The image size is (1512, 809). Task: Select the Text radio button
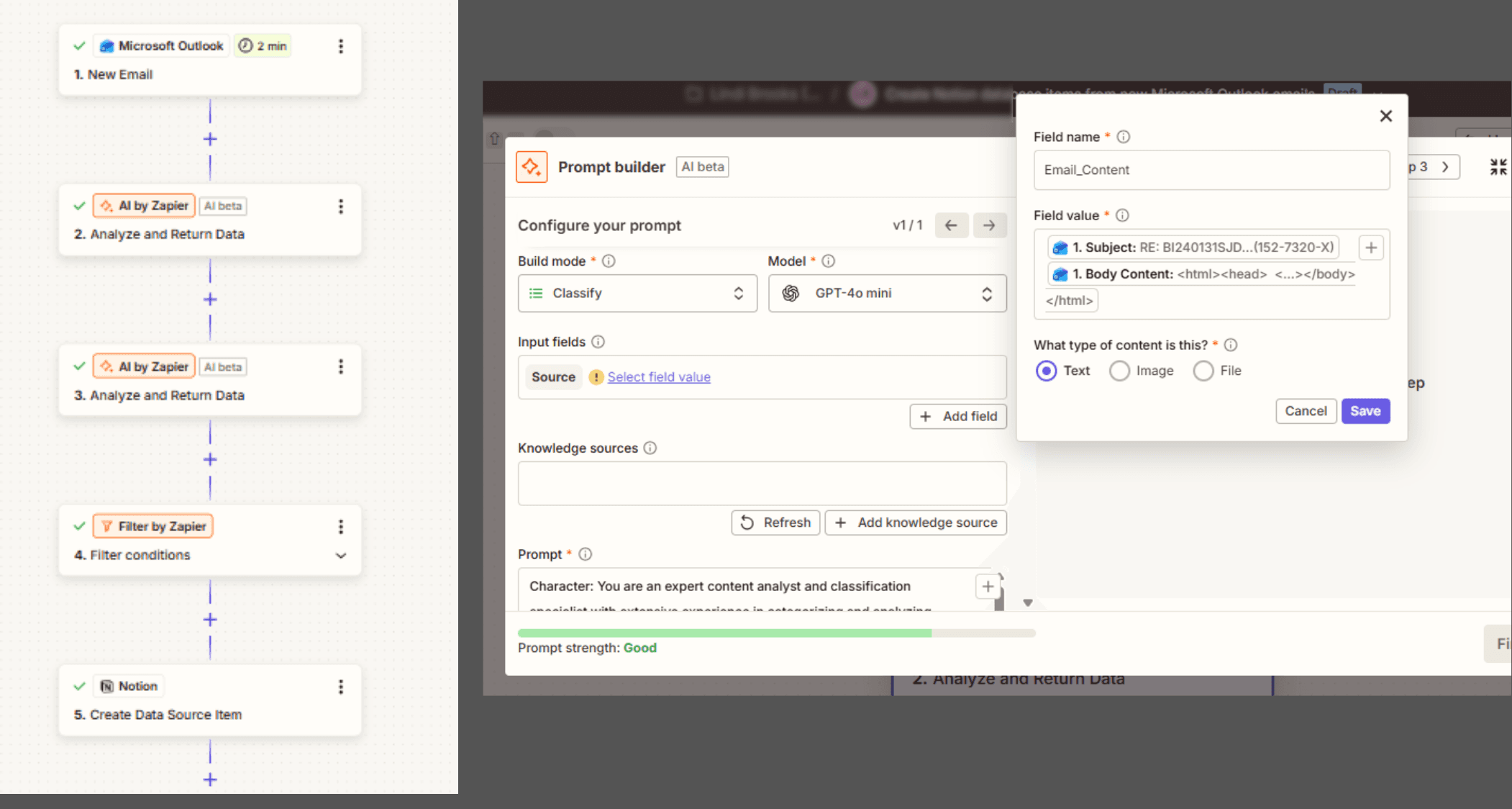(1046, 371)
